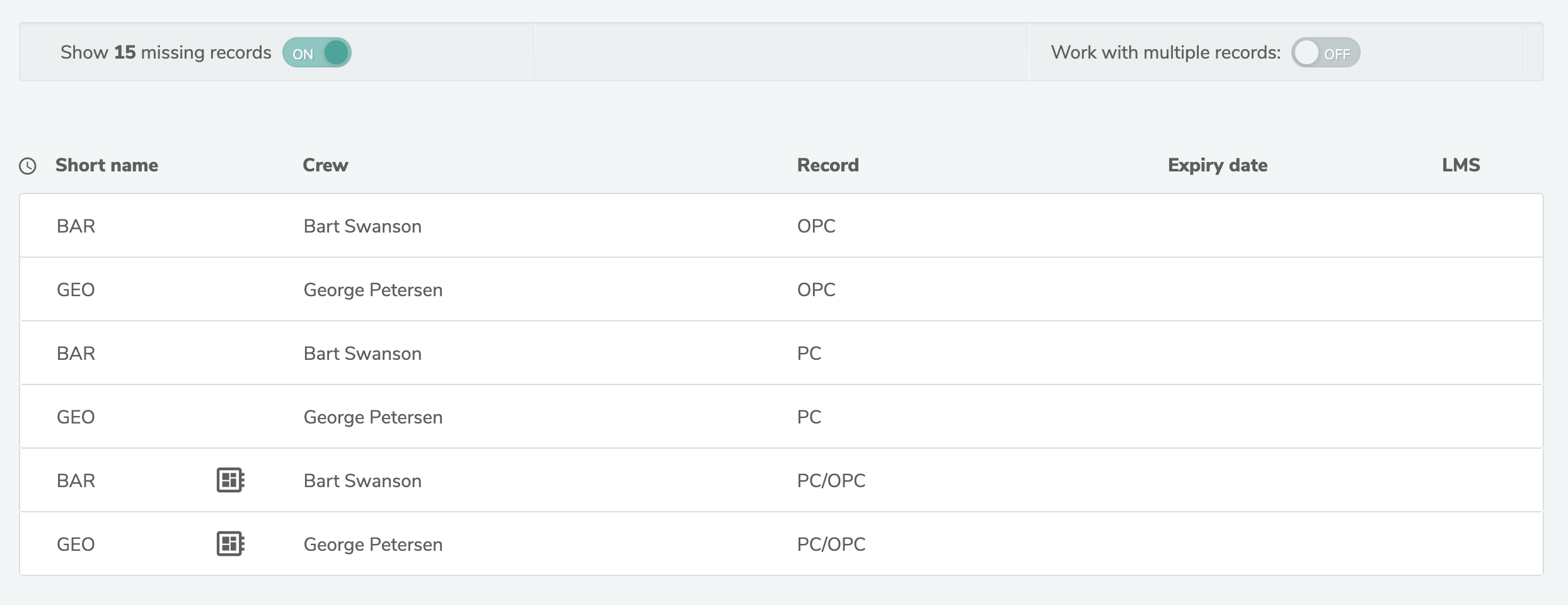Click the grid icon in Bart Swanson PC/OPC row

(x=230, y=480)
